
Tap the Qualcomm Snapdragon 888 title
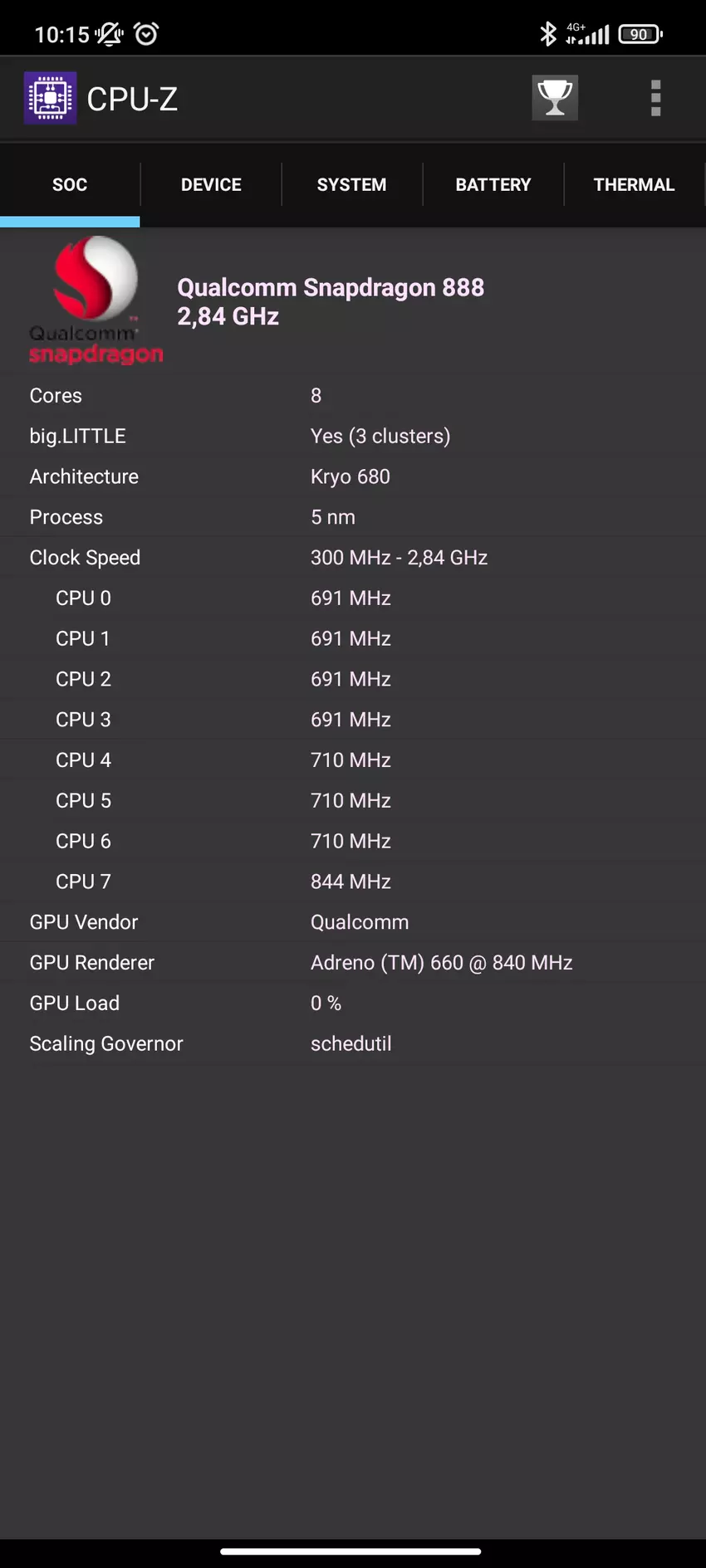[331, 288]
